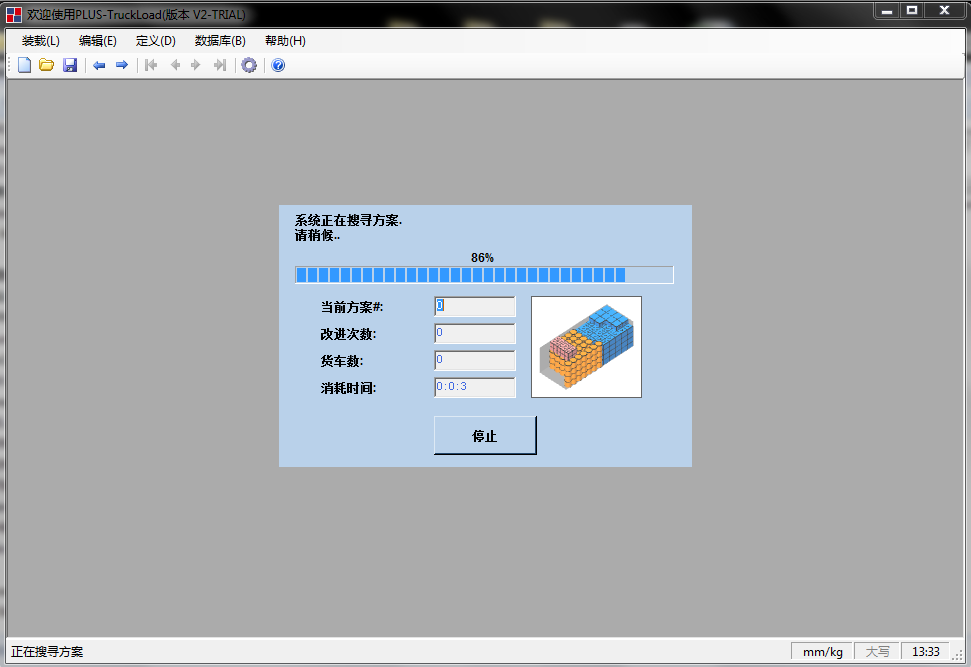Image resolution: width=971 pixels, height=667 pixels.
Task: Click the 当前方案# field
Action: (x=475, y=306)
